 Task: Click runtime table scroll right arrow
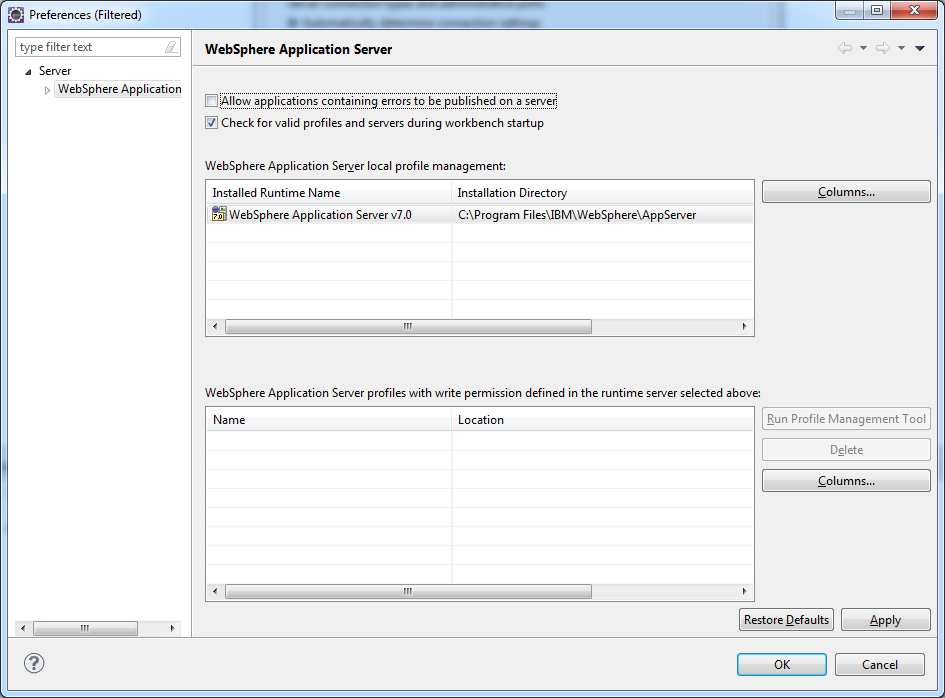744,326
